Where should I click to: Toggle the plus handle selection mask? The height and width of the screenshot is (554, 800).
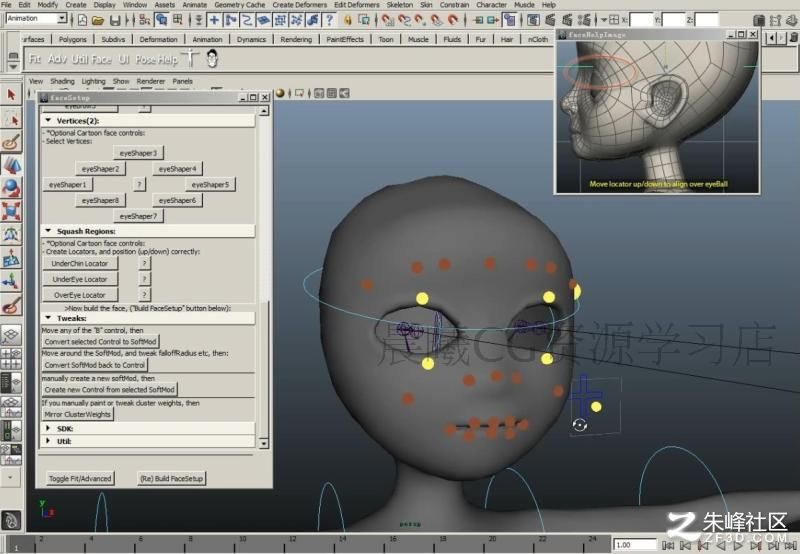pos(214,20)
